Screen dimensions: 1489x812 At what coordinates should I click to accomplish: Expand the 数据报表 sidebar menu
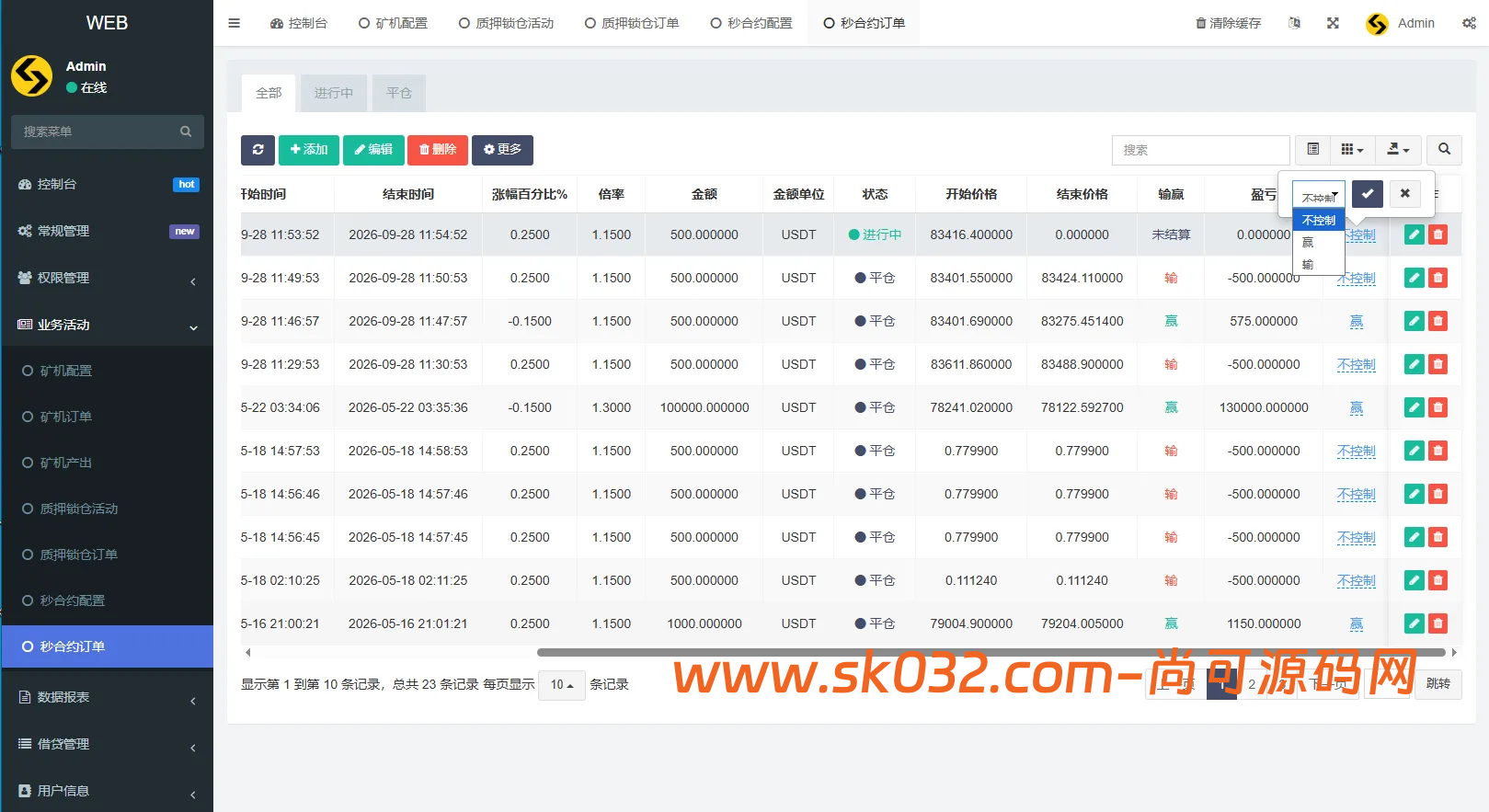pos(108,697)
